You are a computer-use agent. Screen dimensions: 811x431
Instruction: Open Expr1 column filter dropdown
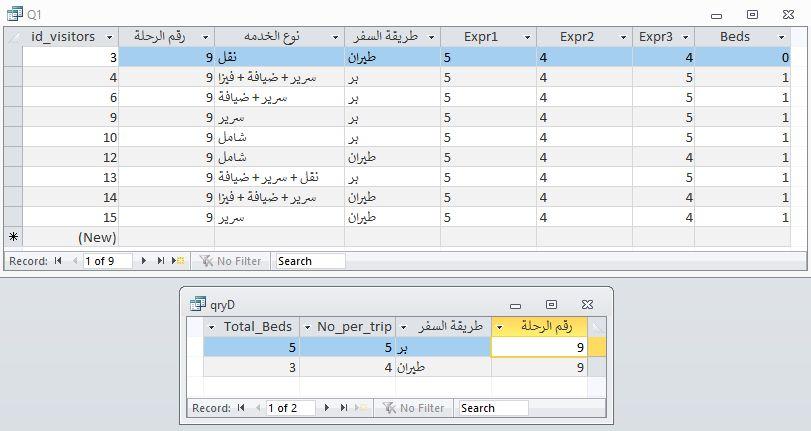pyautogui.click(x=527, y=37)
